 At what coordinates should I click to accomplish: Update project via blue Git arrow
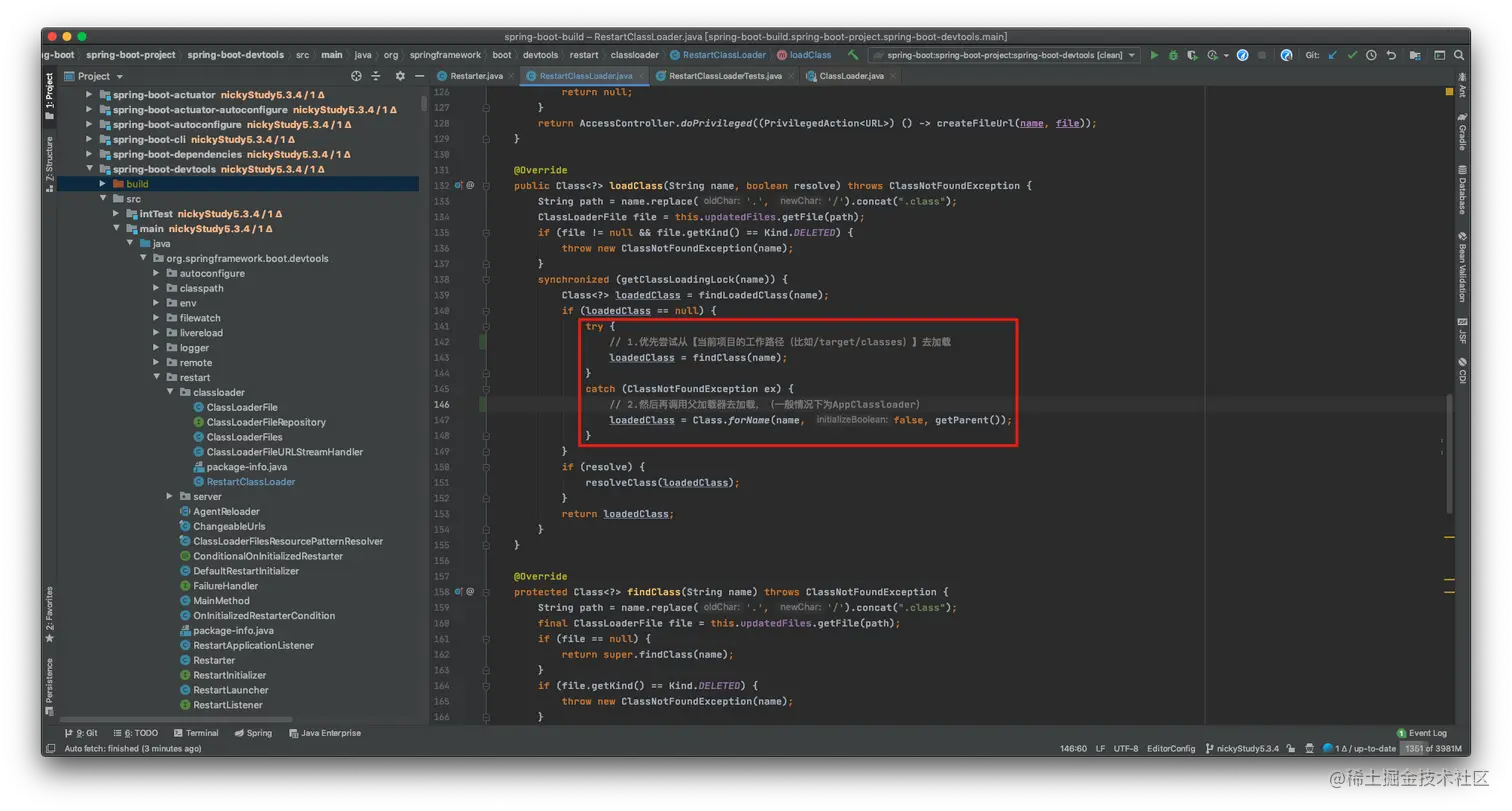click(1333, 55)
